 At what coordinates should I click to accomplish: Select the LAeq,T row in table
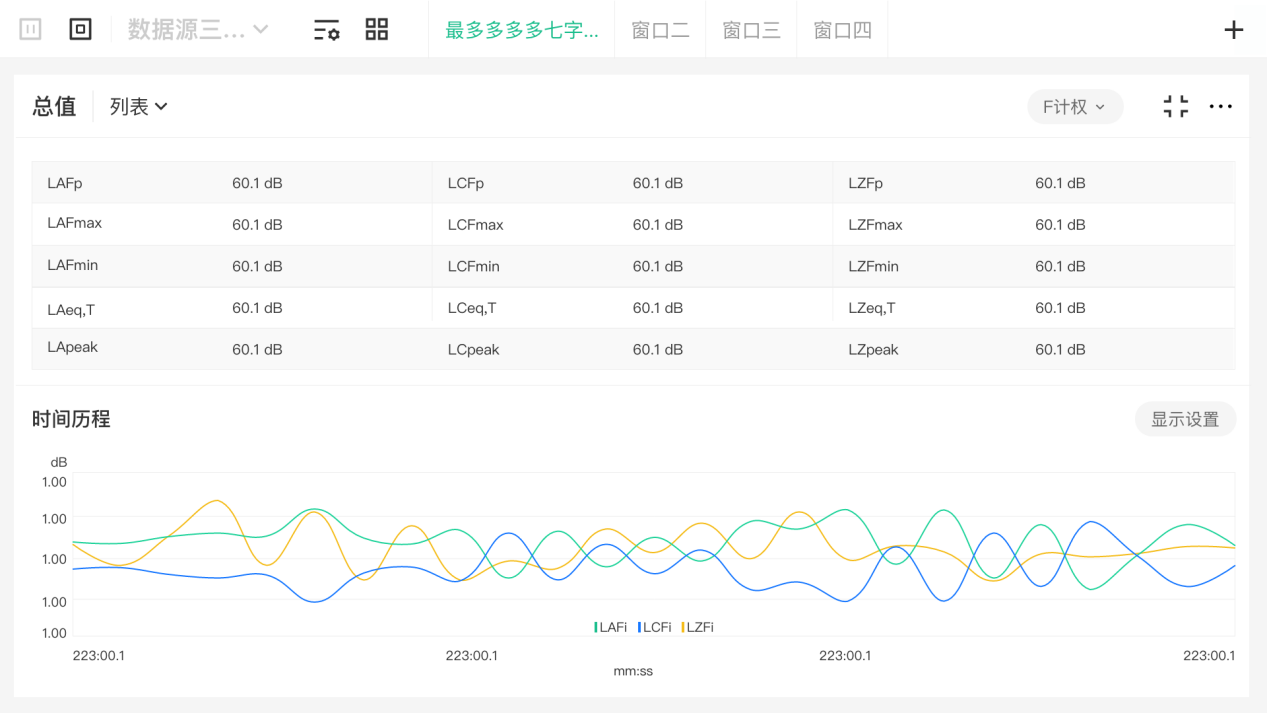[71, 309]
